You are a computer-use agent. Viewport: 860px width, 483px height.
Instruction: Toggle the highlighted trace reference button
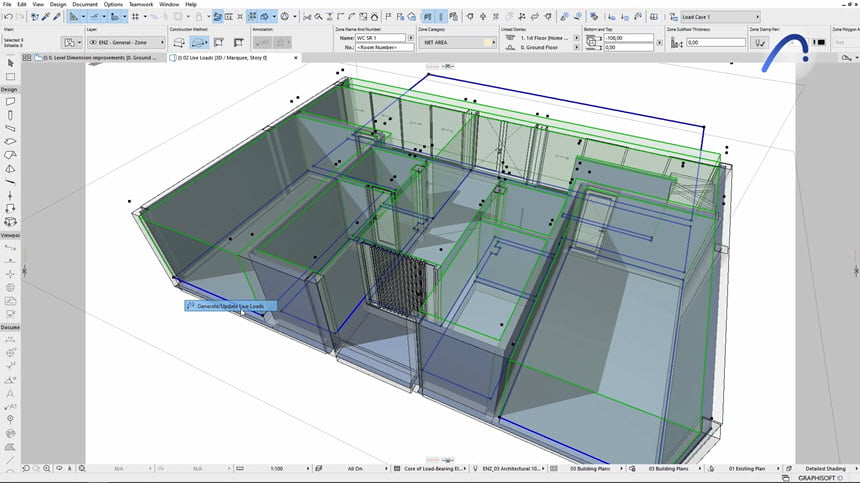pyautogui.click(x=217, y=17)
